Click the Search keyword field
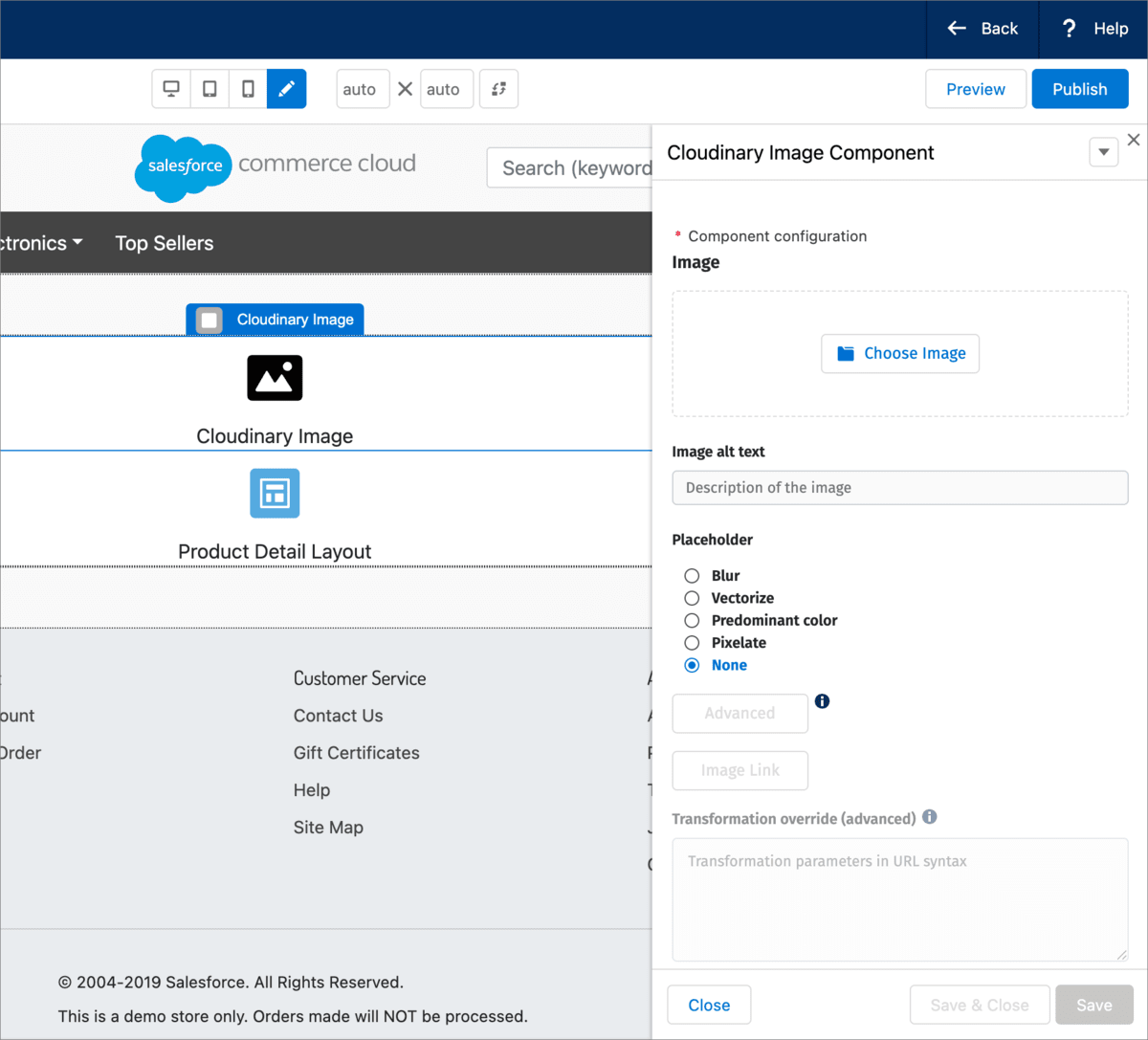Screen dimensions: 1148x1040 pos(570,167)
